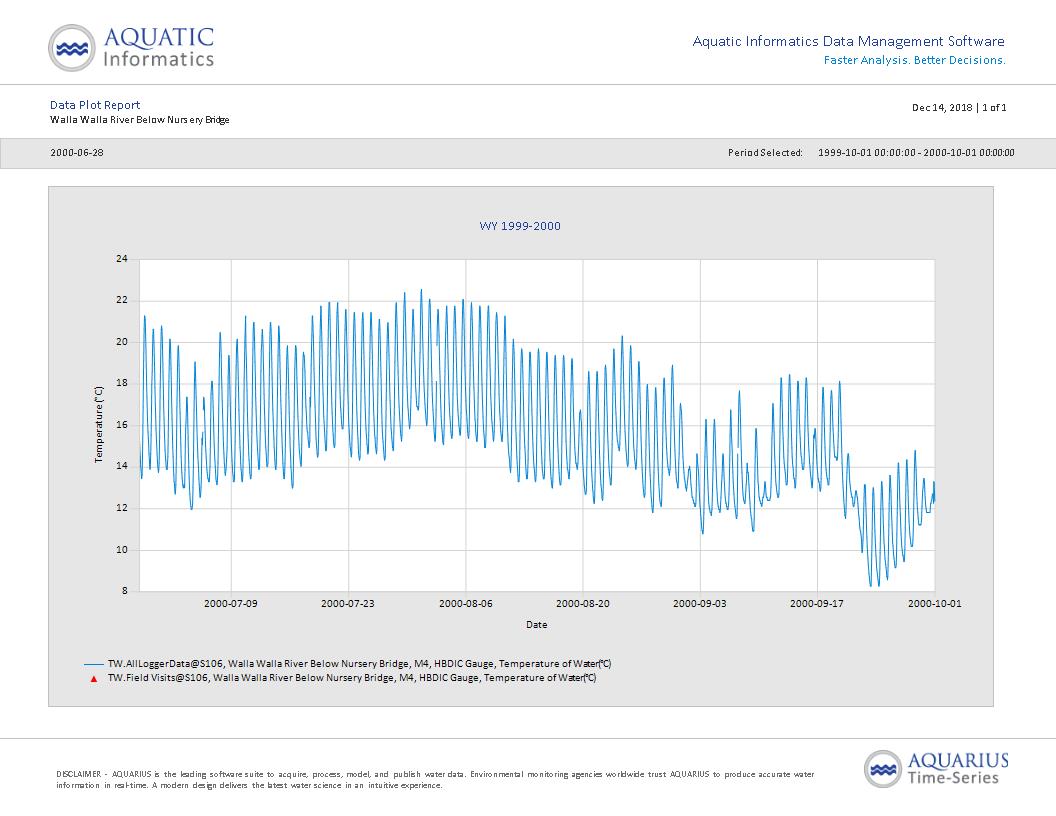Image resolution: width=1056 pixels, height=816 pixels.
Task: Click the Aquatic Informatics wave logo icon
Action: [x=71, y=48]
